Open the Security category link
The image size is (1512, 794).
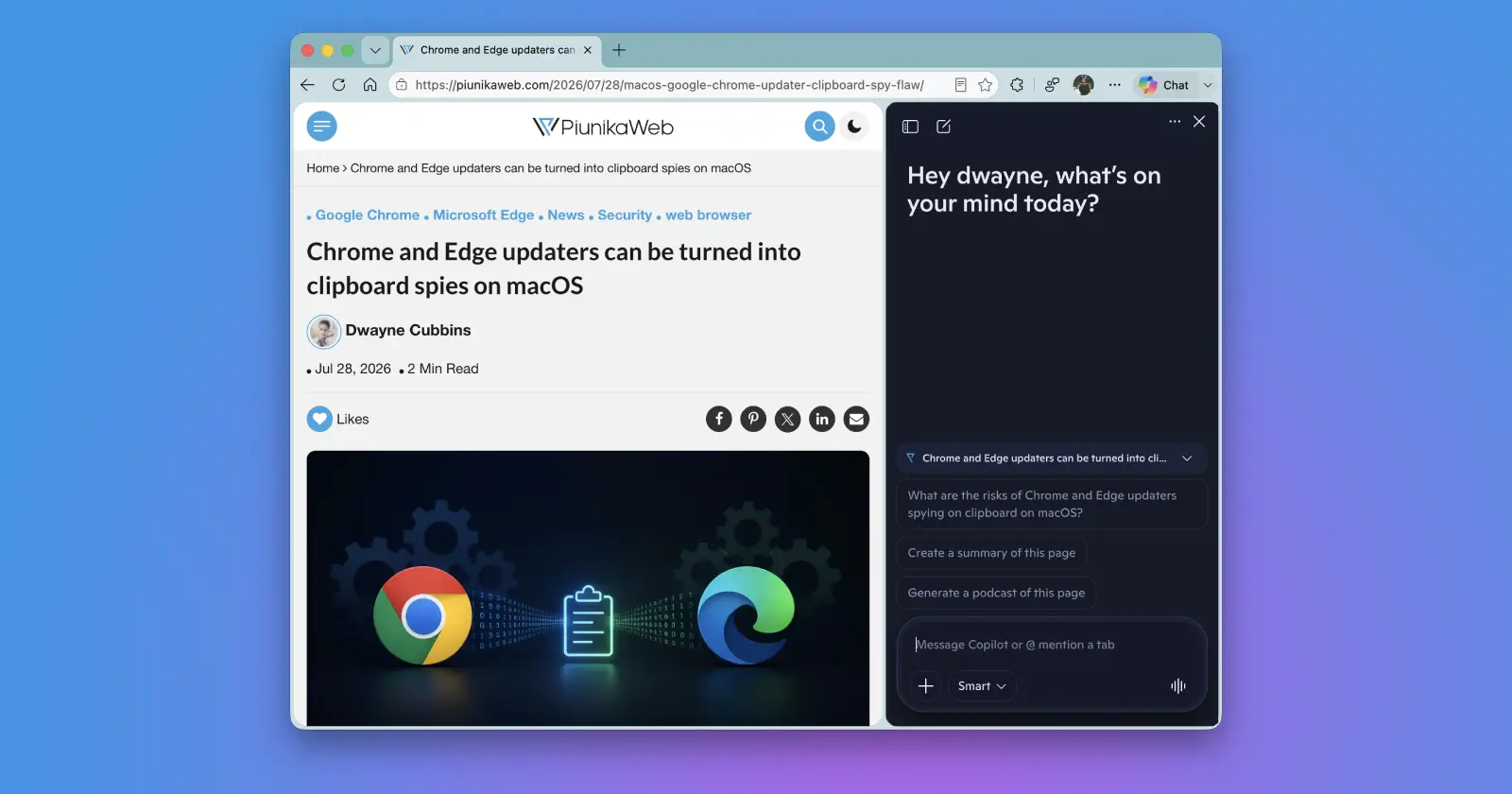click(625, 216)
